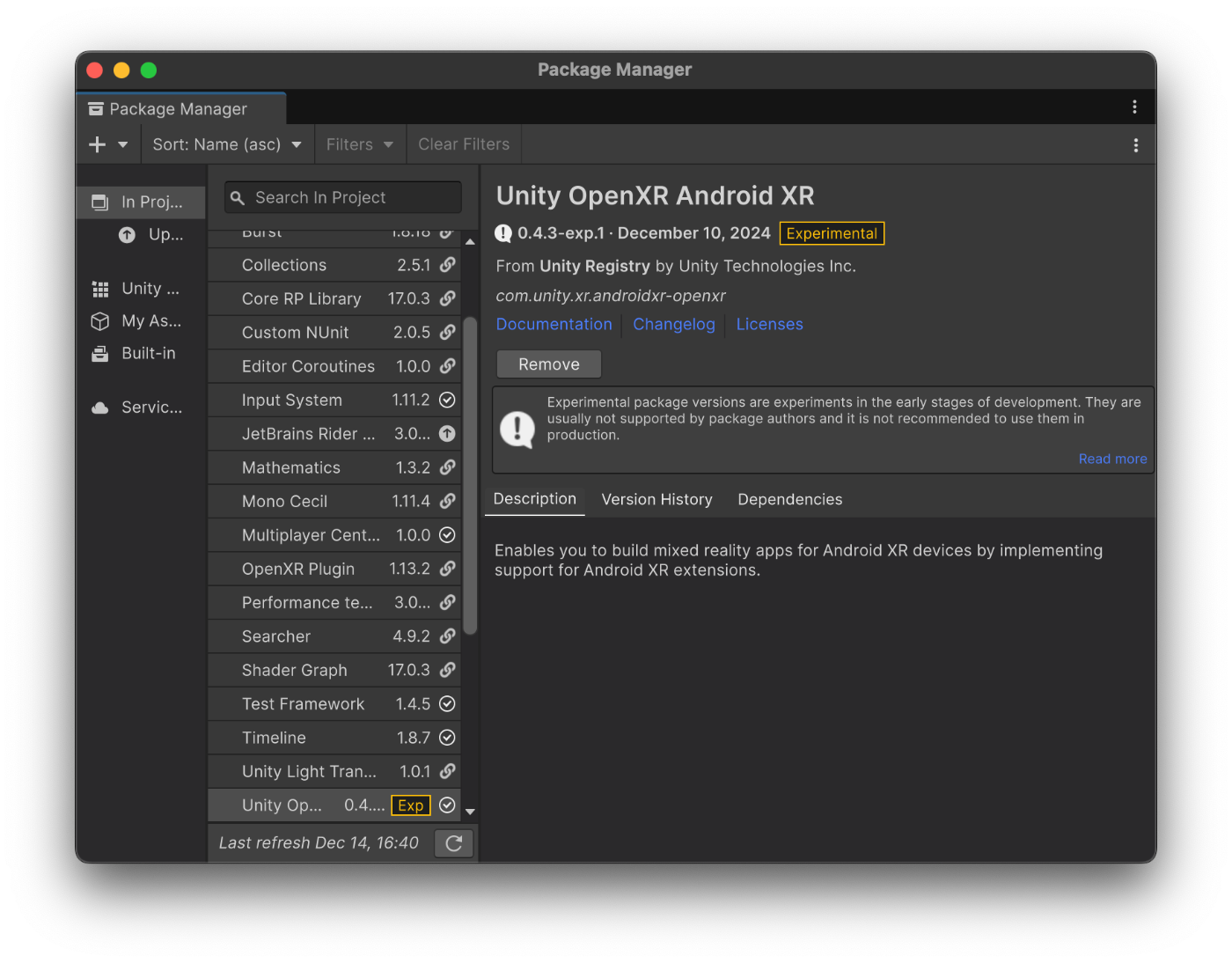Open the Updates arrow icon under In Project

click(127, 234)
